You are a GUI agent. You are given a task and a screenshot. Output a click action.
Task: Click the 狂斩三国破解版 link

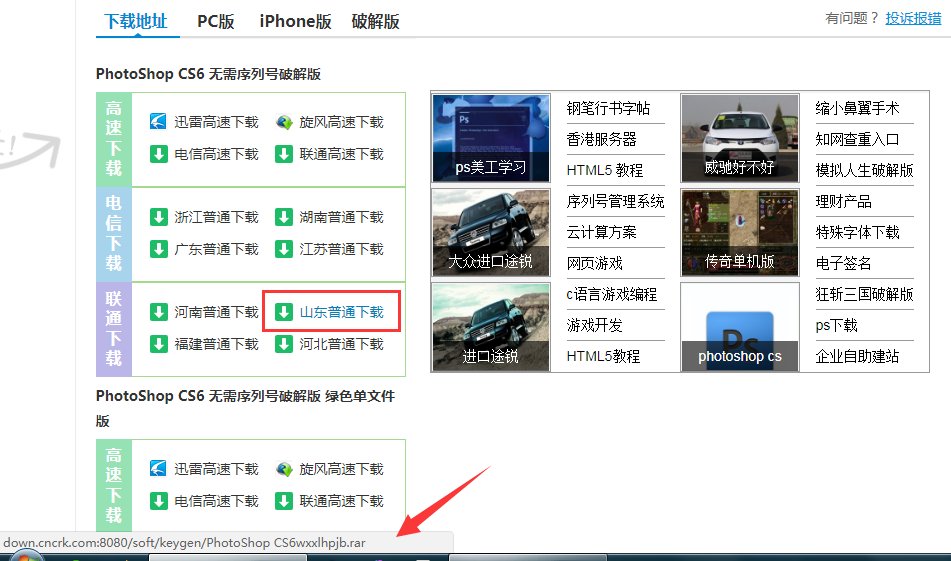(x=865, y=294)
